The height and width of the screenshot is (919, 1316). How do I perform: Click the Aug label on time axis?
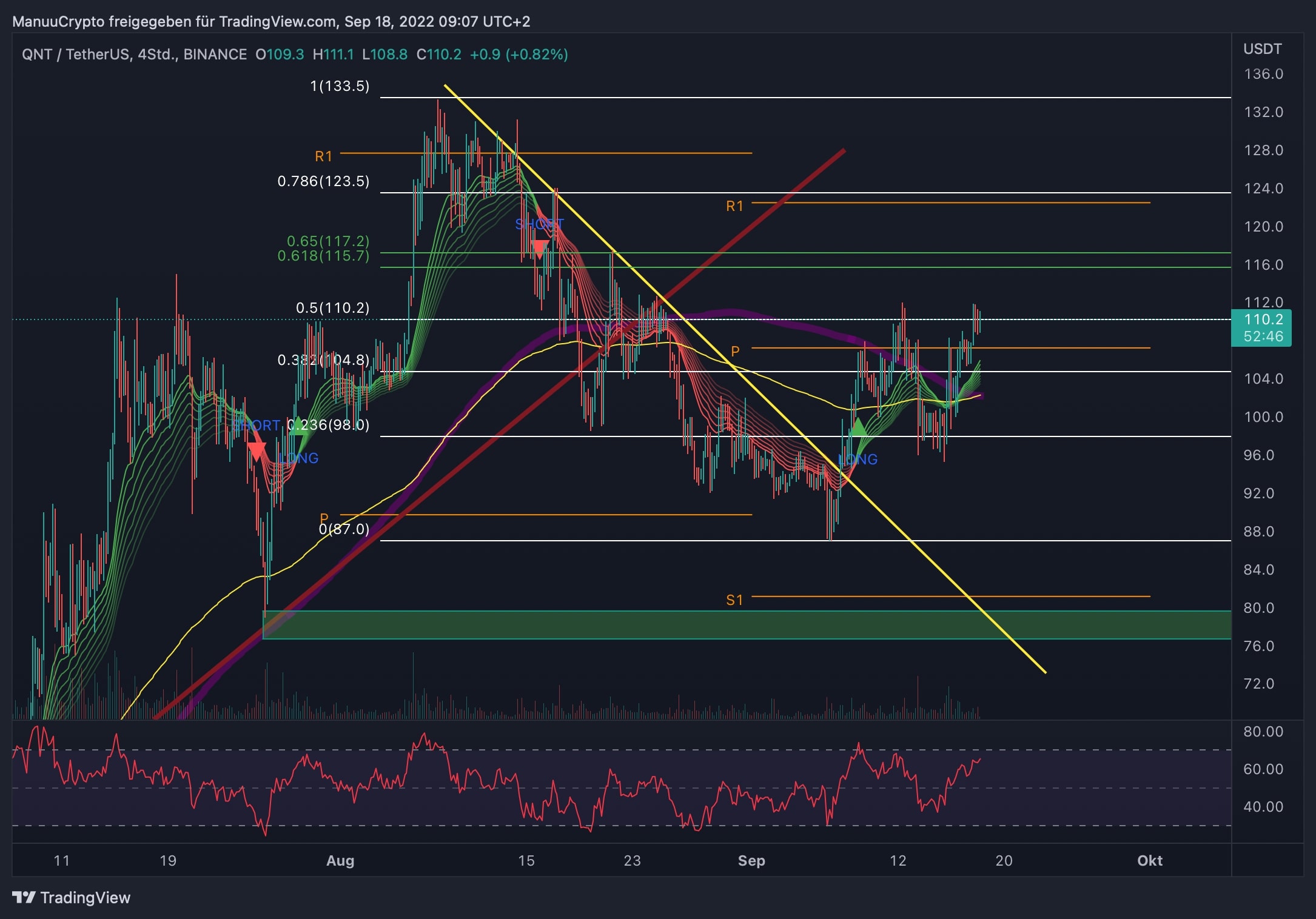[x=340, y=861]
